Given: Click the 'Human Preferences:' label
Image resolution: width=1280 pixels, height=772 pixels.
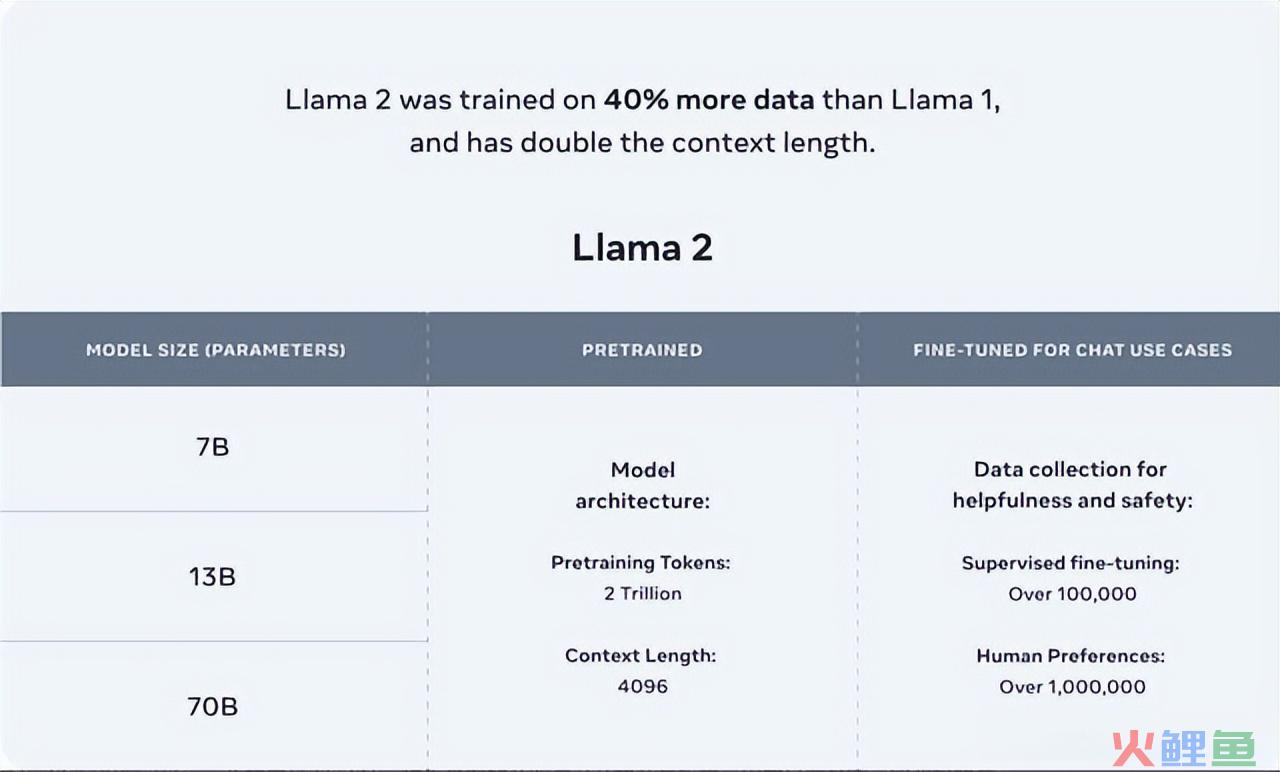Looking at the screenshot, I should [1071, 656].
